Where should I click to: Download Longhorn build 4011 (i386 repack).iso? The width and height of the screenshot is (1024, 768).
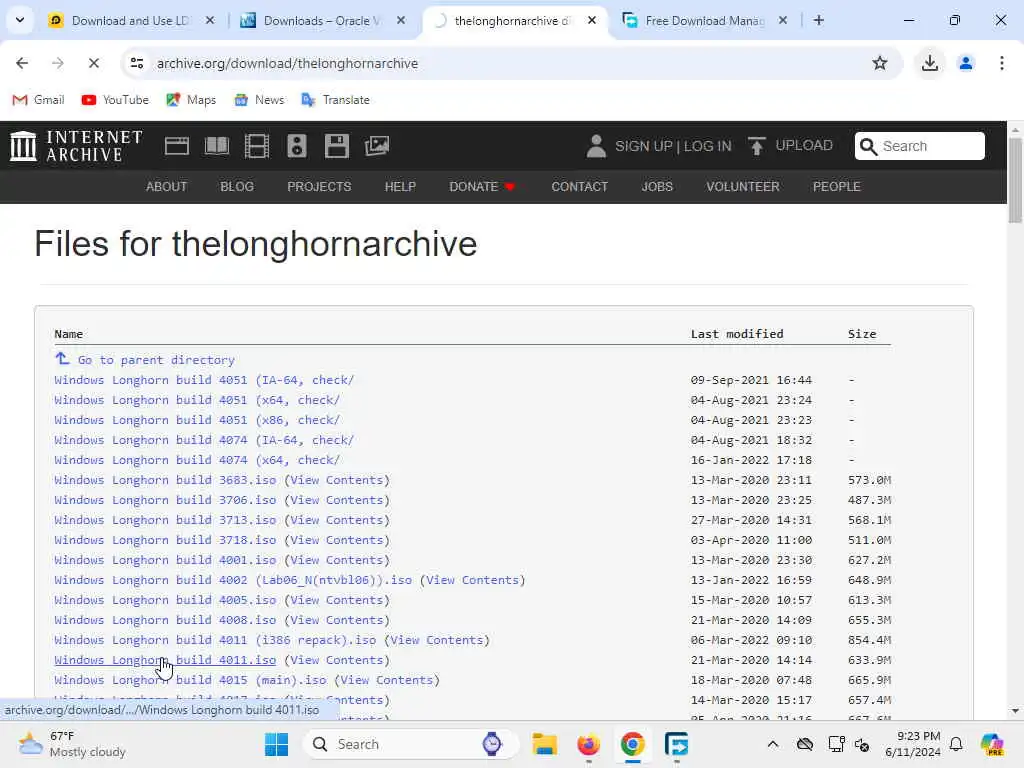click(216, 640)
